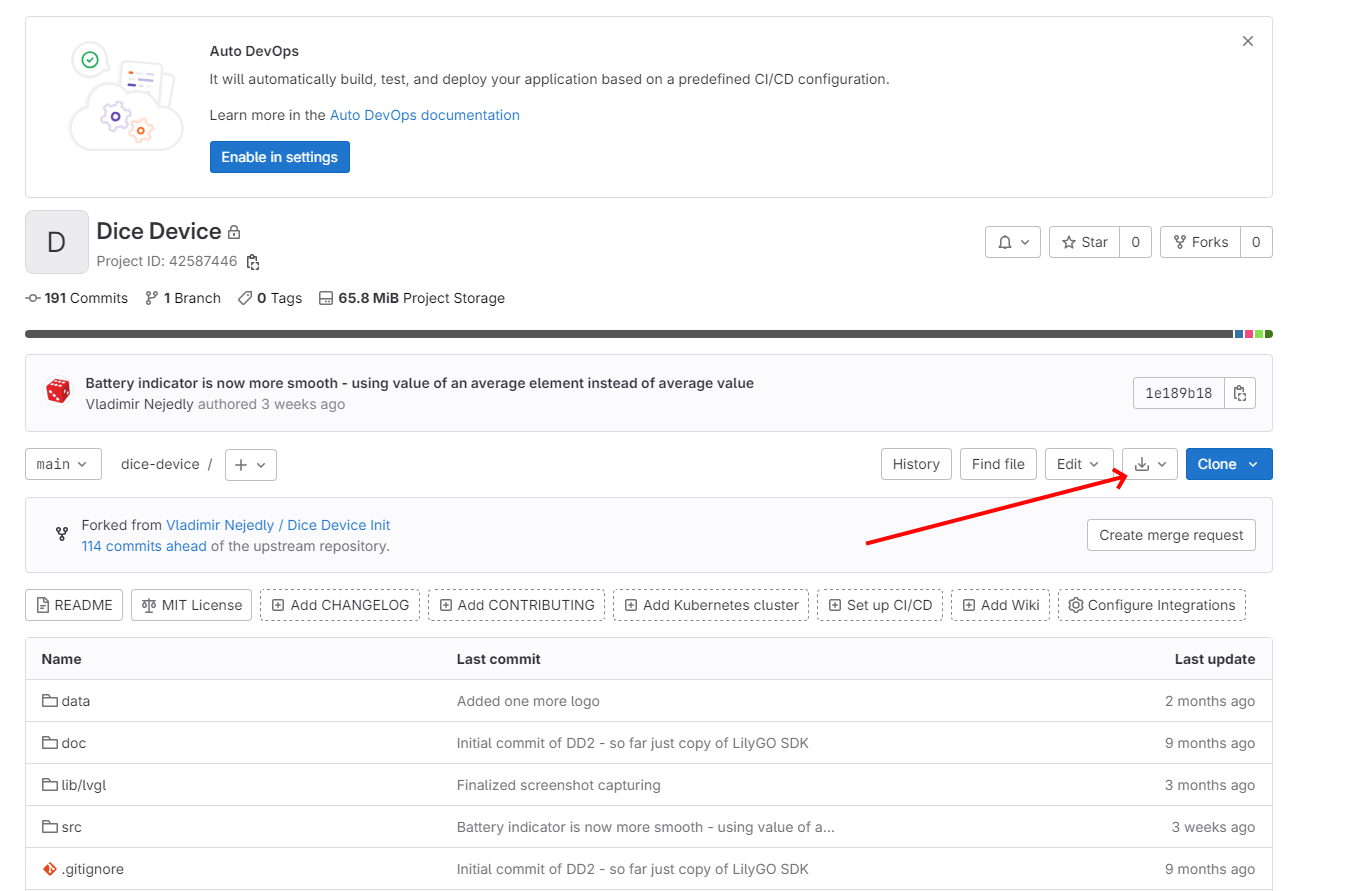
Task: Click the History button
Action: [x=916, y=464]
